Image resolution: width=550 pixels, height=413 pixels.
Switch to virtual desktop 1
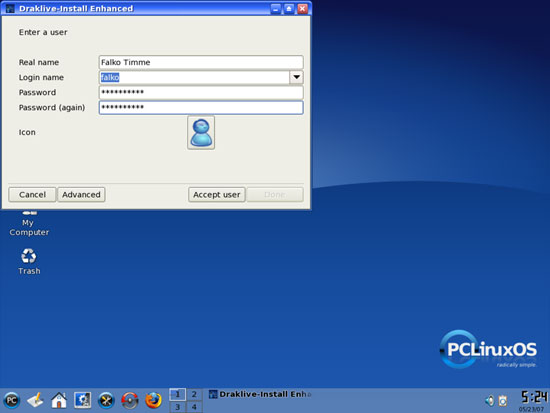[177, 394]
